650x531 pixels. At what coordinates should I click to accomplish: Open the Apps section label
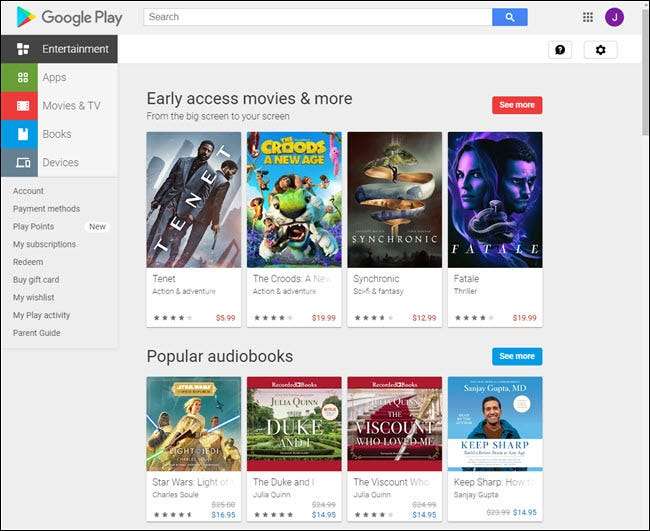pyautogui.click(x=54, y=78)
